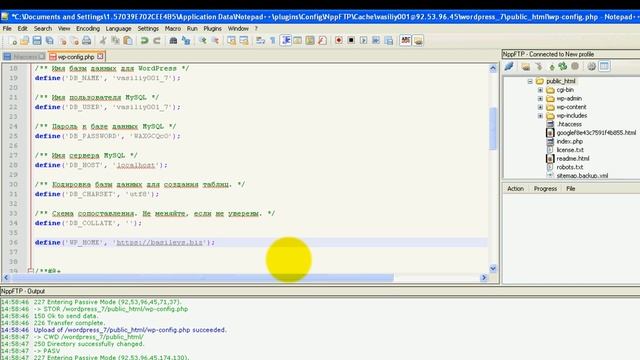Click NppFTP abort transfer icon
The width and height of the screenshot is (640, 360).
(575, 66)
